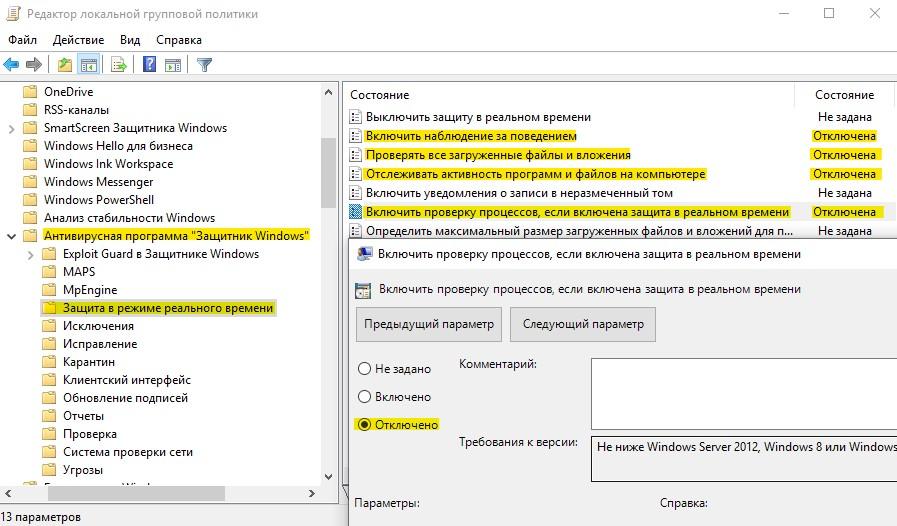Click the Отчеты folder icon

[49, 416]
